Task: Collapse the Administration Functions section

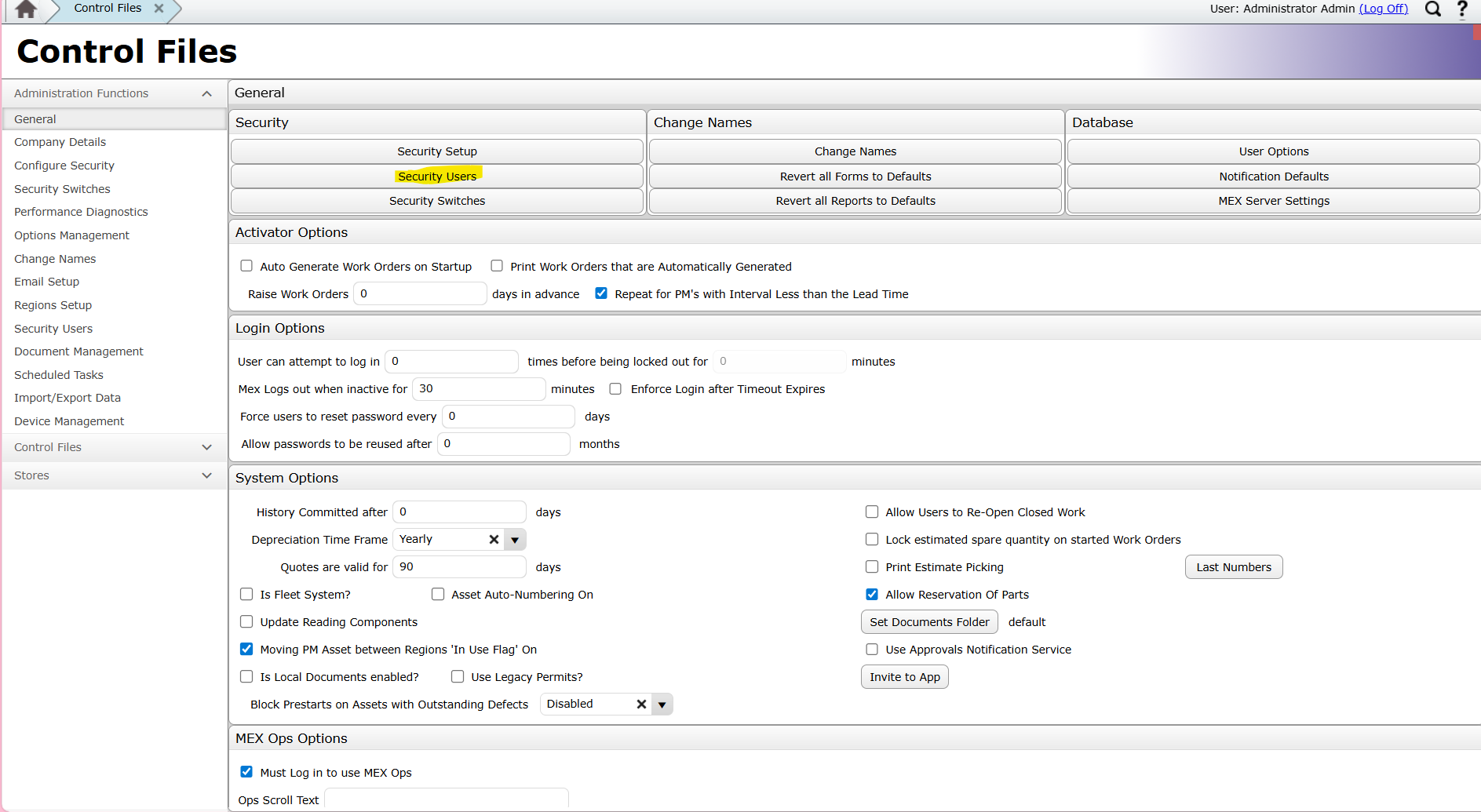Action: coord(206,93)
